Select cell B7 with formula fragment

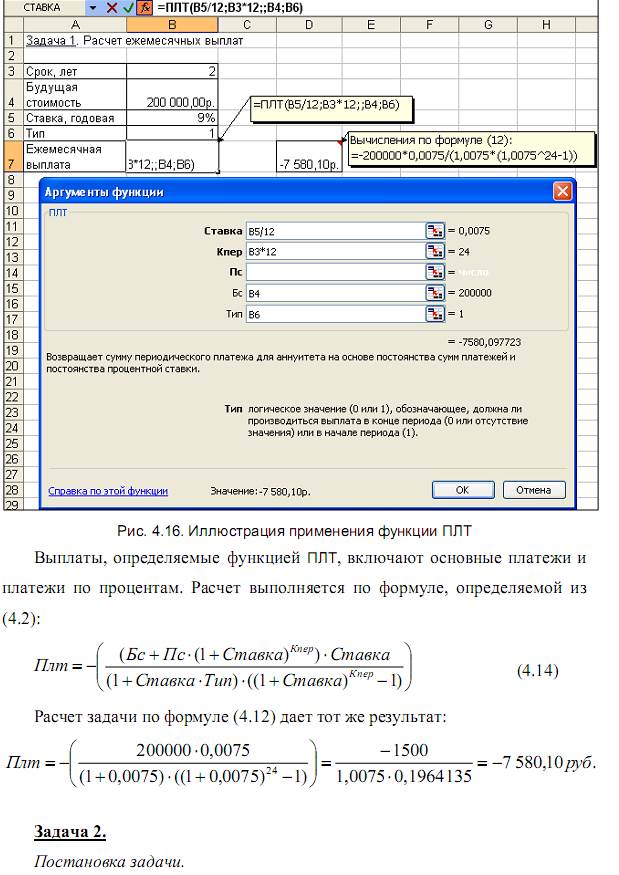point(172,157)
